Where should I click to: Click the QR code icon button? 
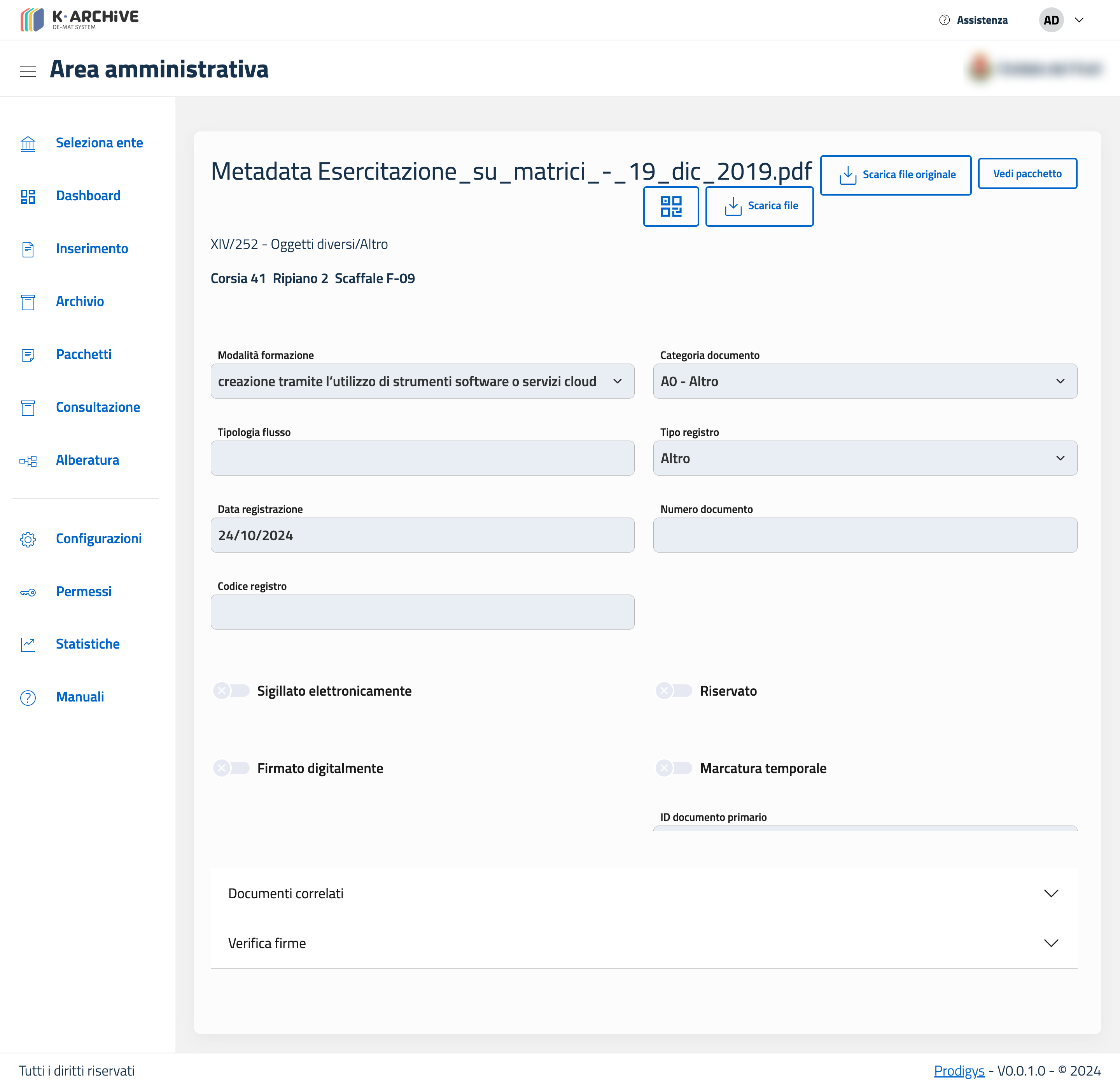[x=671, y=206]
